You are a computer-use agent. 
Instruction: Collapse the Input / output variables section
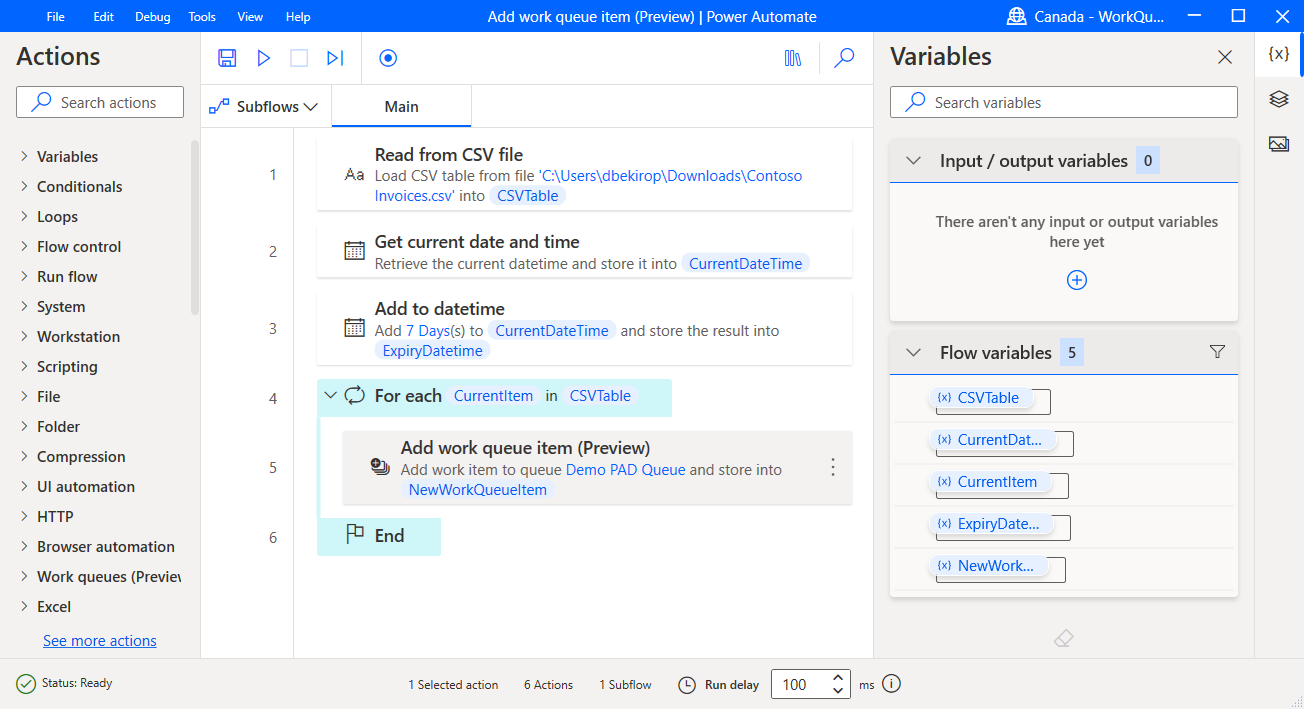tap(913, 160)
